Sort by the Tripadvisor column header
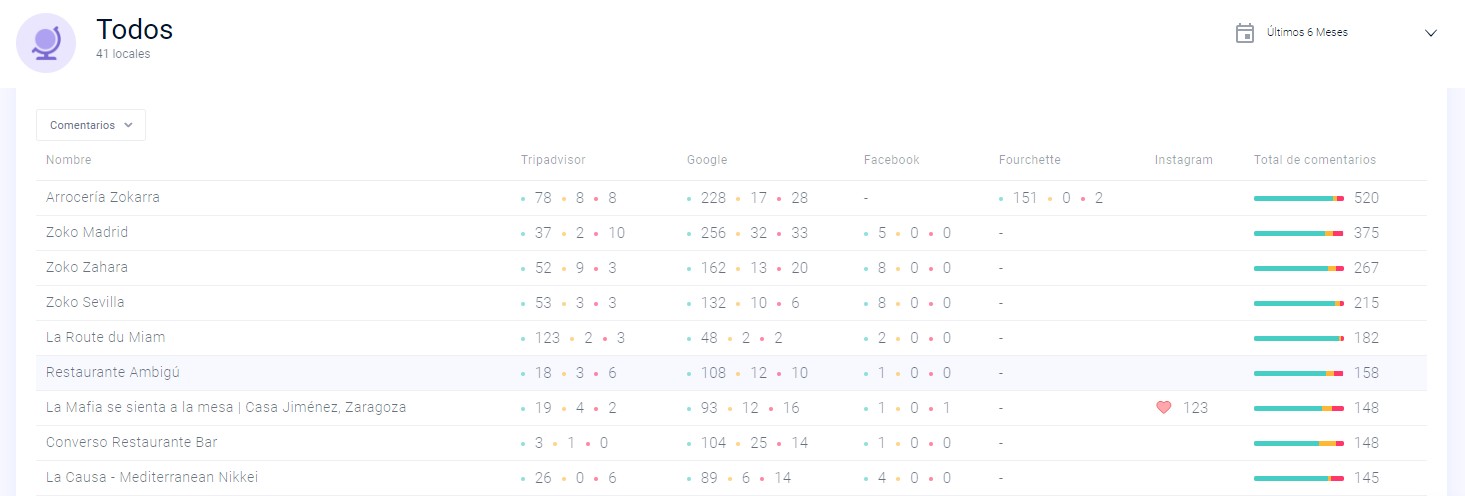Viewport: 1465px width, 496px height. click(x=553, y=160)
